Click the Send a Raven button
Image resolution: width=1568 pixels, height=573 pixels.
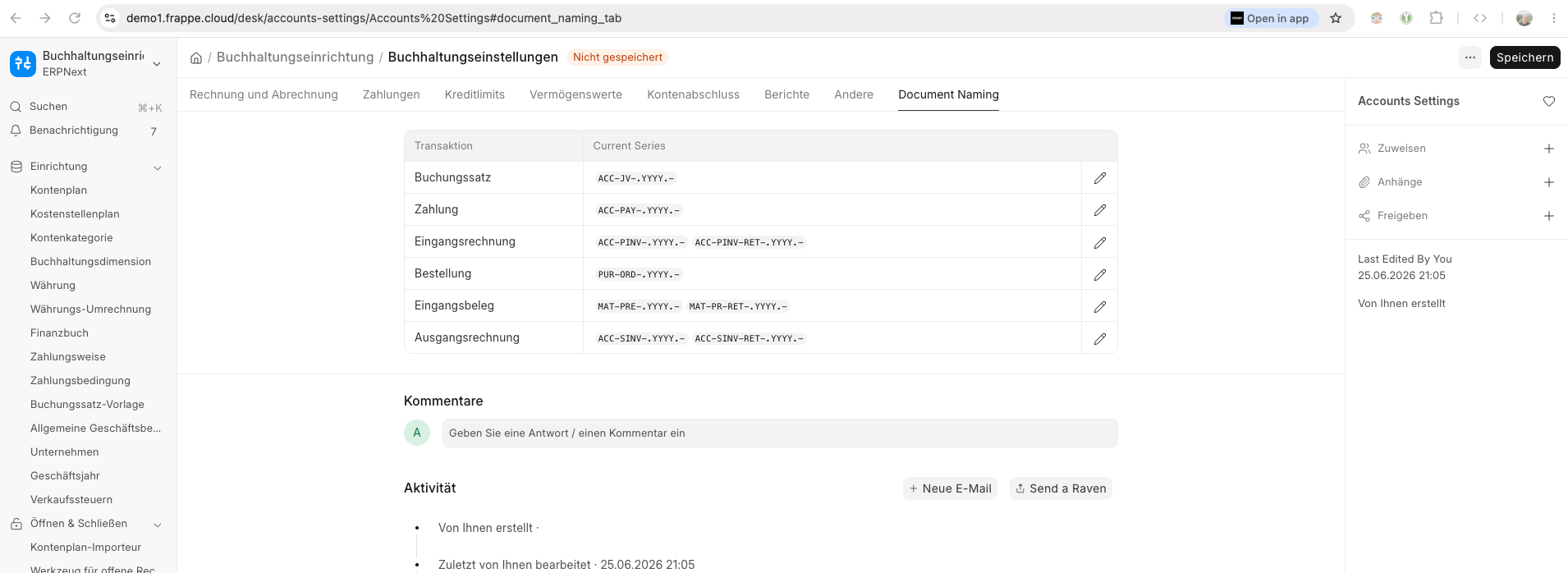1061,488
